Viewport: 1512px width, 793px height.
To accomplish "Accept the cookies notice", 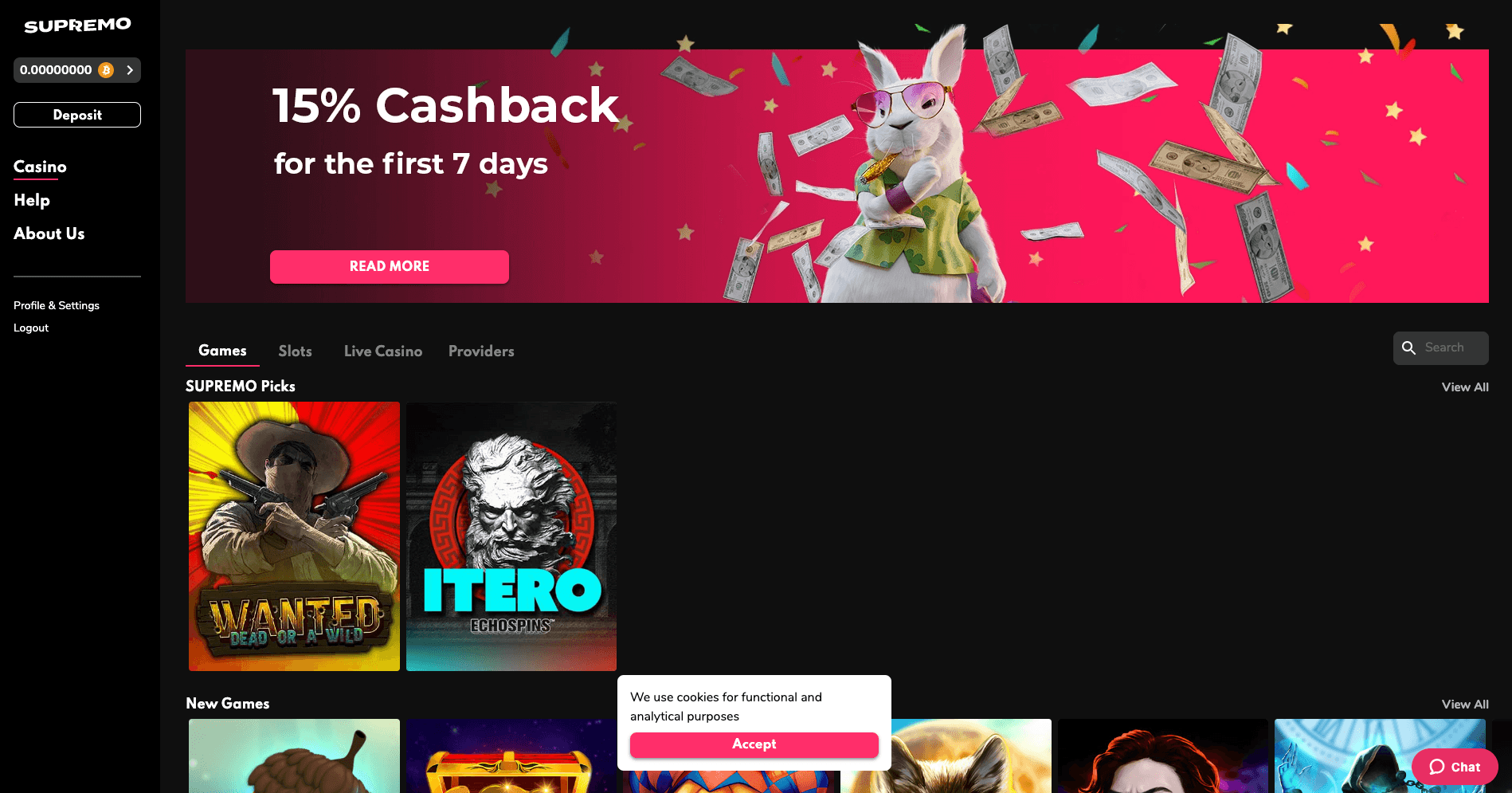I will coord(754,744).
